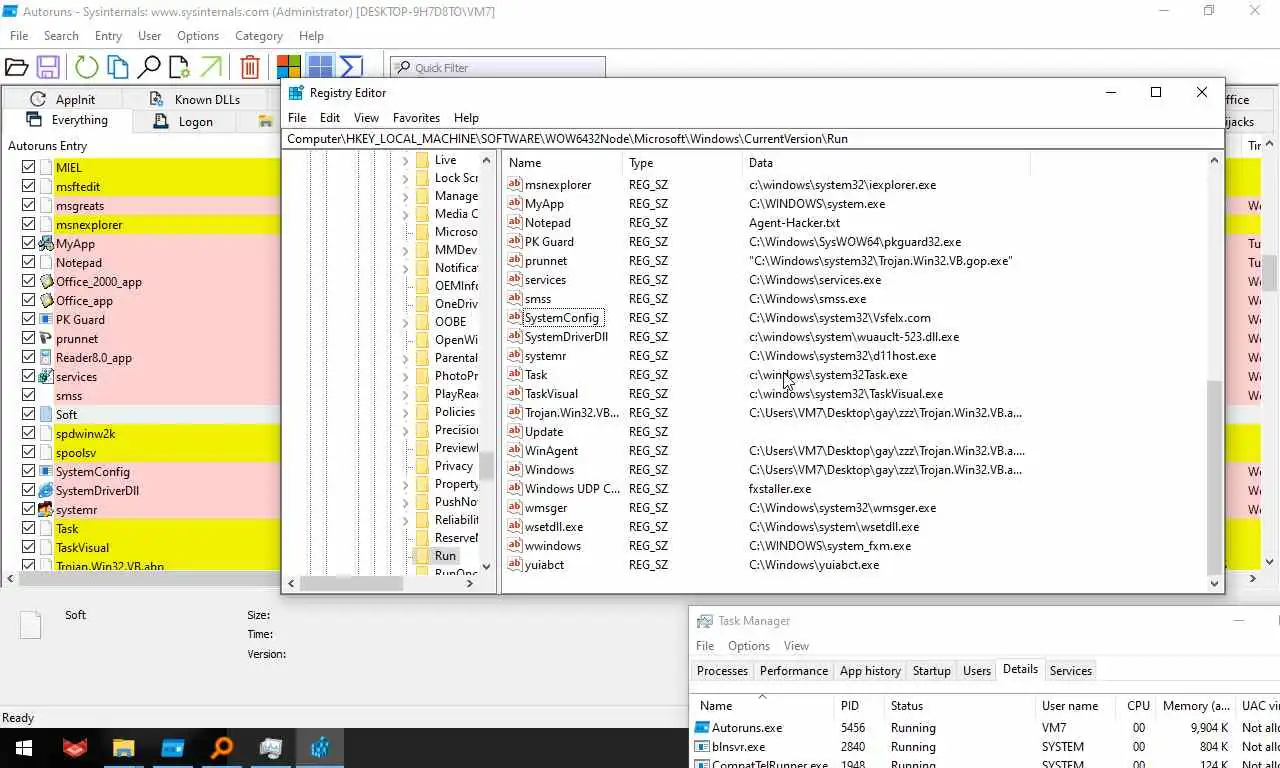Expand the OOBE key in registry tree
Viewport: 1280px width, 768px height.
405,322
